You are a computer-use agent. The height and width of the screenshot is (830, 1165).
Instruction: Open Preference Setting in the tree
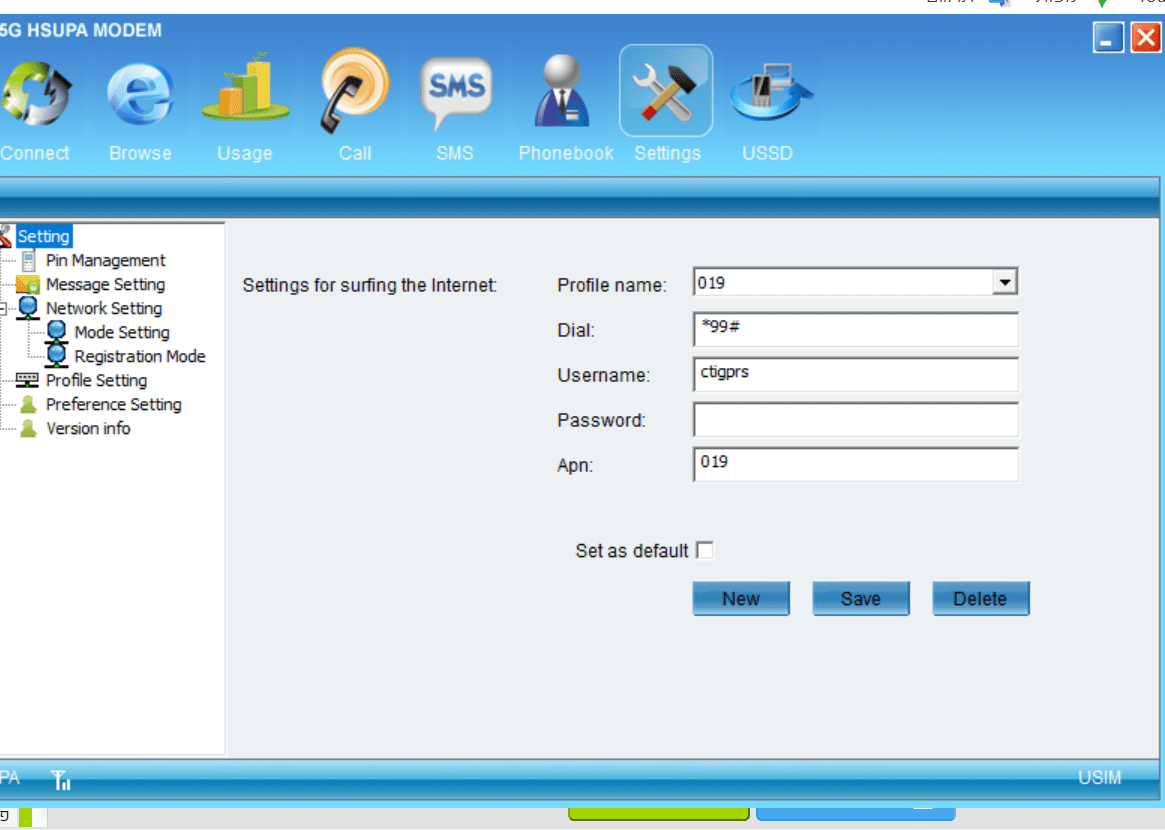(114, 404)
